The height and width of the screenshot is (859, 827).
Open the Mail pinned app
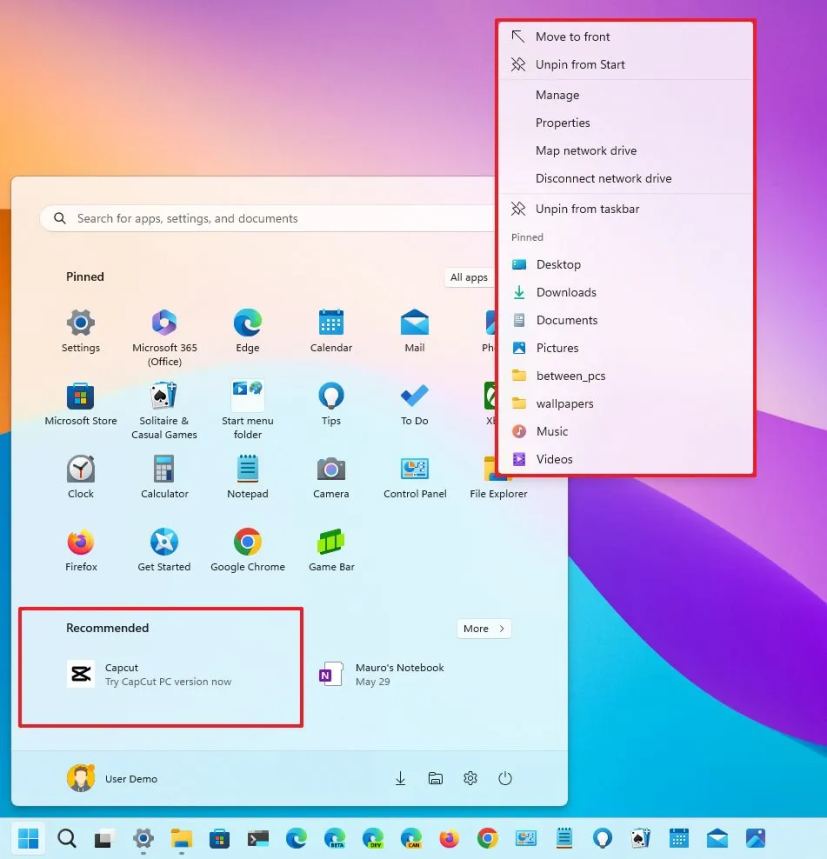point(415,331)
